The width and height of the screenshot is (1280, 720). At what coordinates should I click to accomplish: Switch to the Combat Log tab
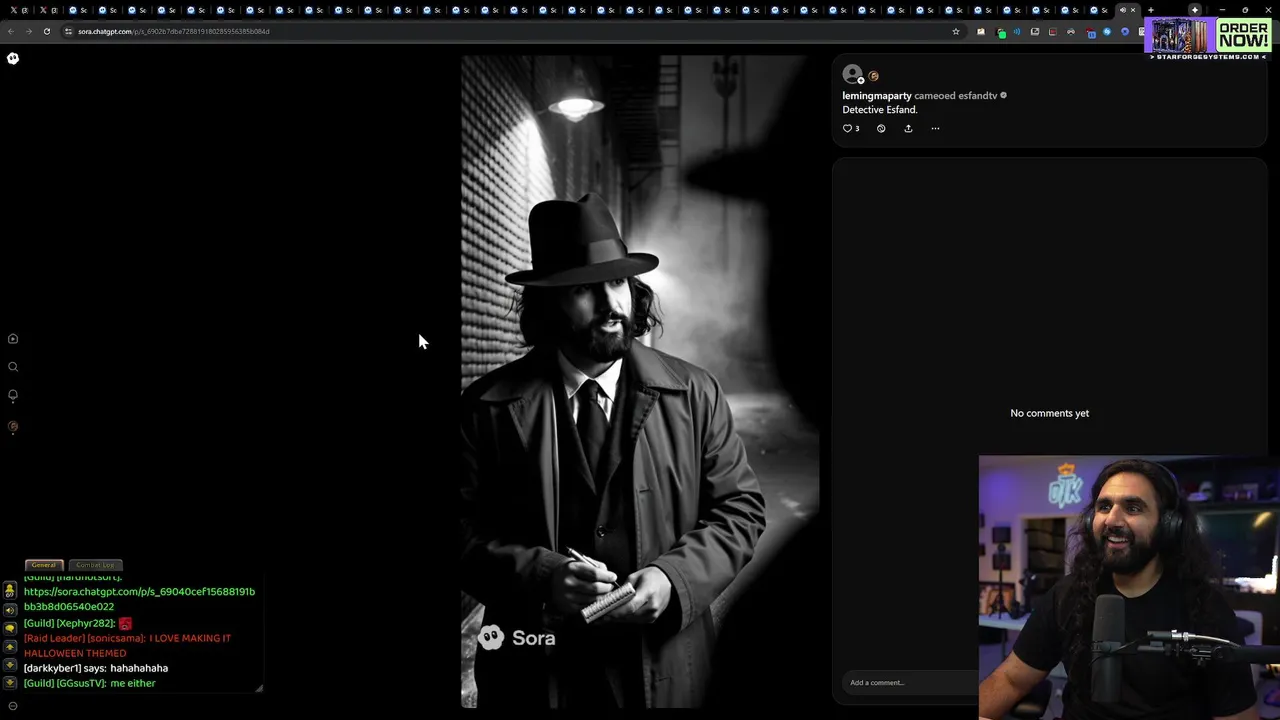pyautogui.click(x=95, y=565)
